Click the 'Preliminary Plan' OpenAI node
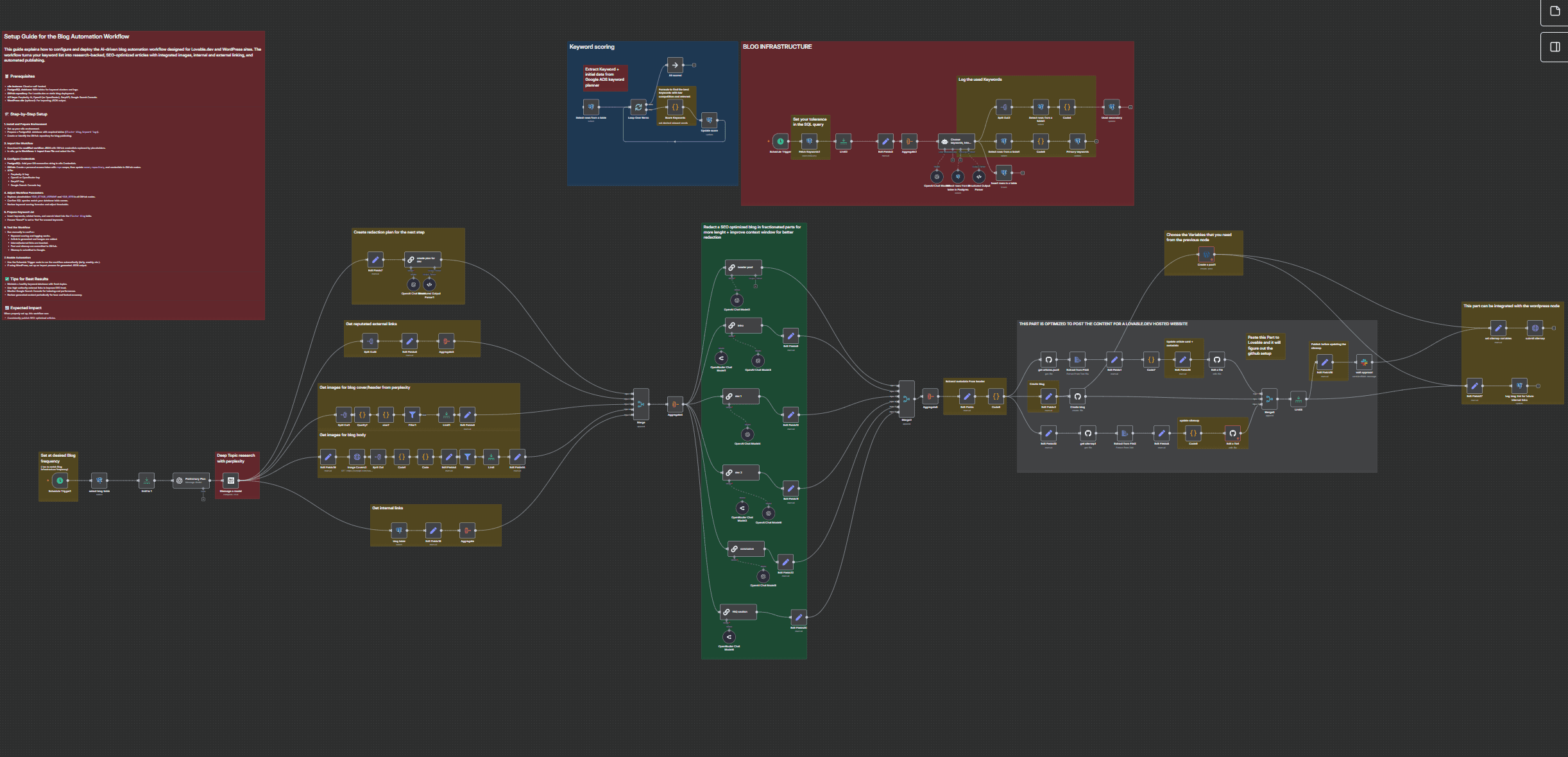The width and height of the screenshot is (1568, 757). tap(191, 480)
